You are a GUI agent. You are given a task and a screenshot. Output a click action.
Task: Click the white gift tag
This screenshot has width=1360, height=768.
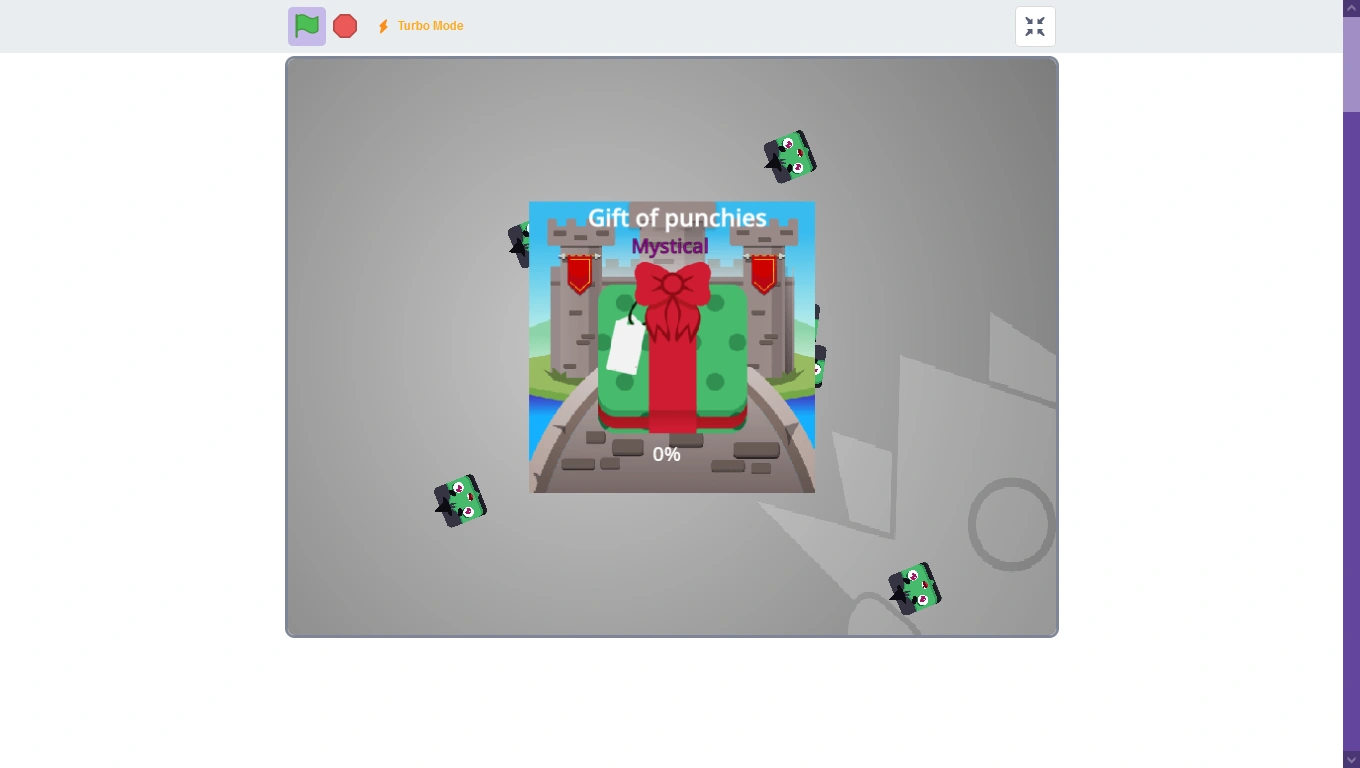[x=627, y=345]
